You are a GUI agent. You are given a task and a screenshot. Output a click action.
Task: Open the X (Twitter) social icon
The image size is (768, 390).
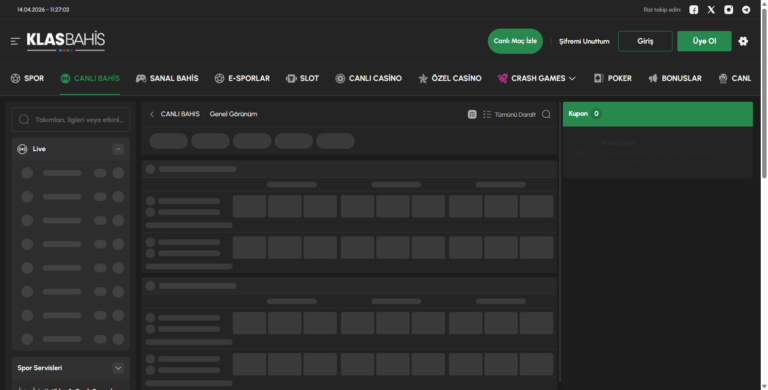(711, 10)
